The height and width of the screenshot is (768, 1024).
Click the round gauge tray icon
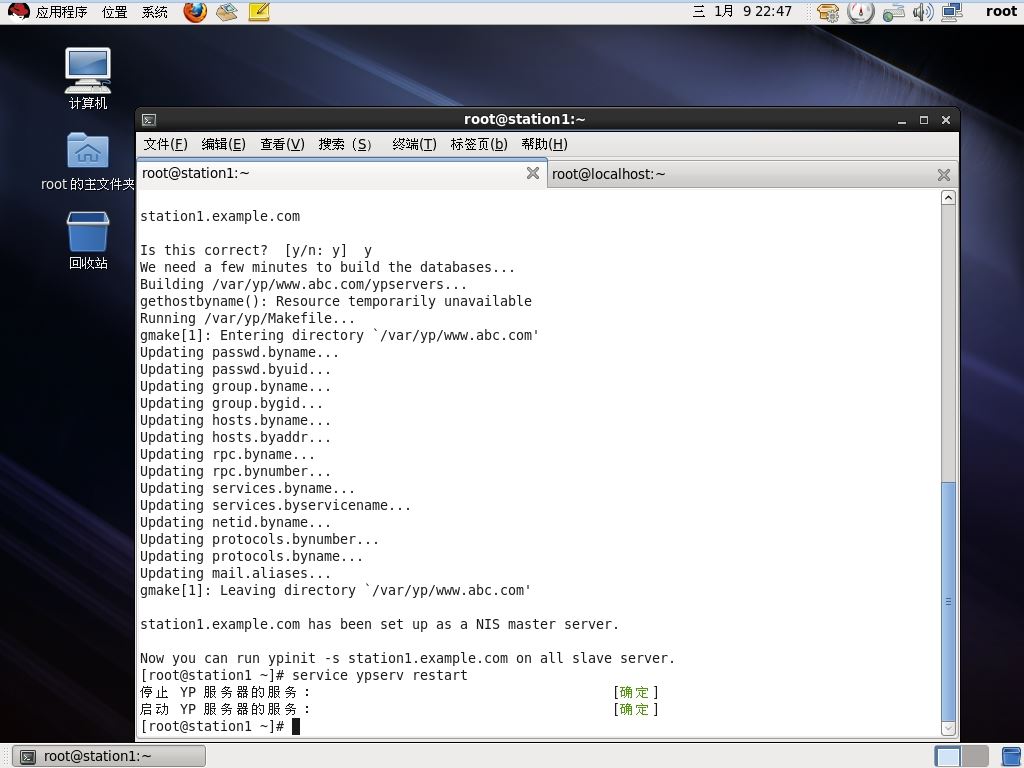click(x=860, y=12)
